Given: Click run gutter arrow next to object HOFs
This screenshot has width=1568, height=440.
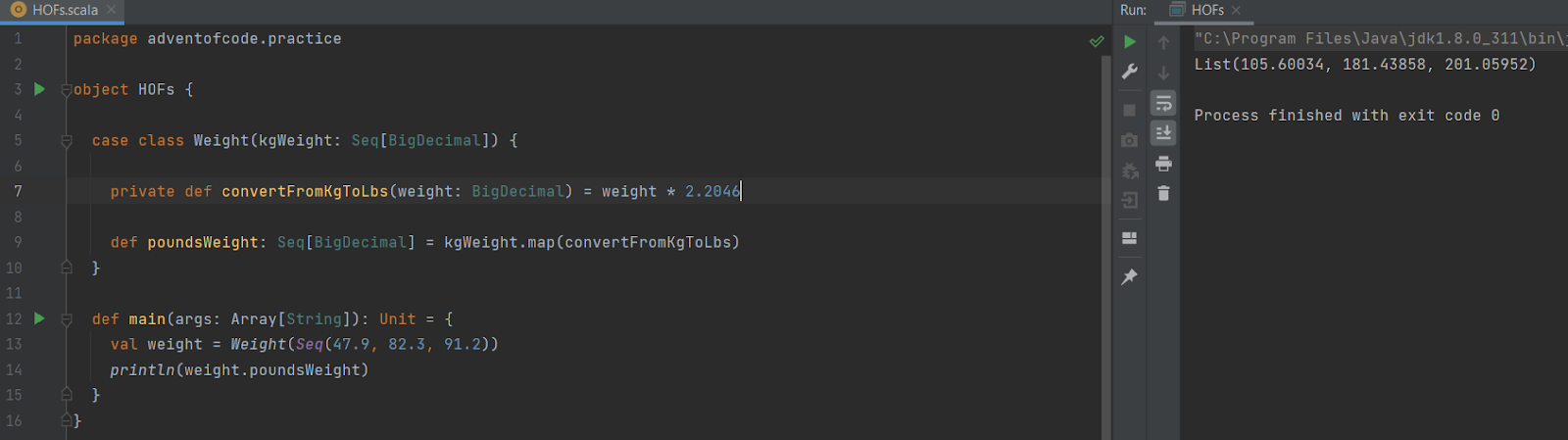Looking at the screenshot, I should [x=39, y=89].
